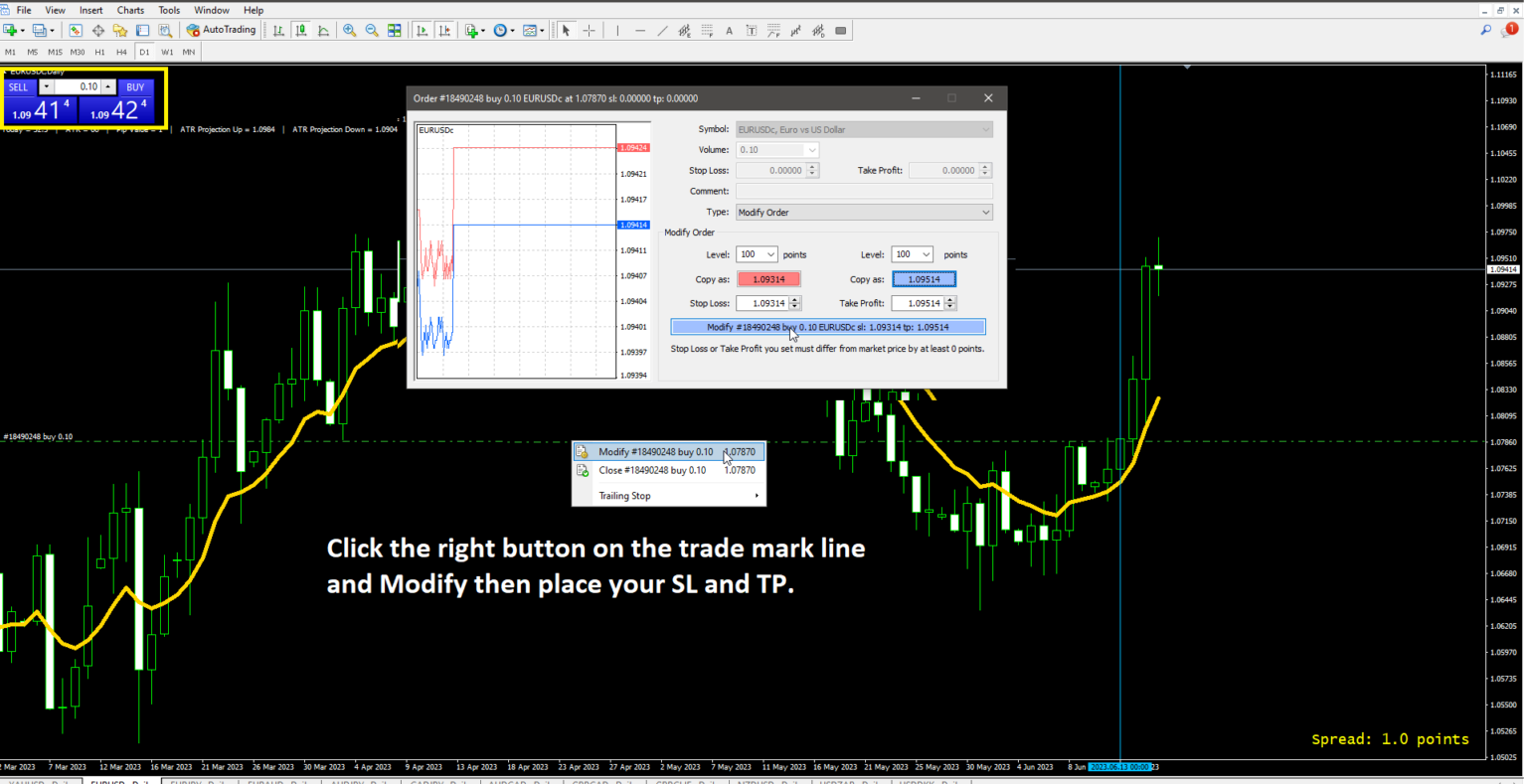Switch chart to Line chart mode

coord(322,30)
